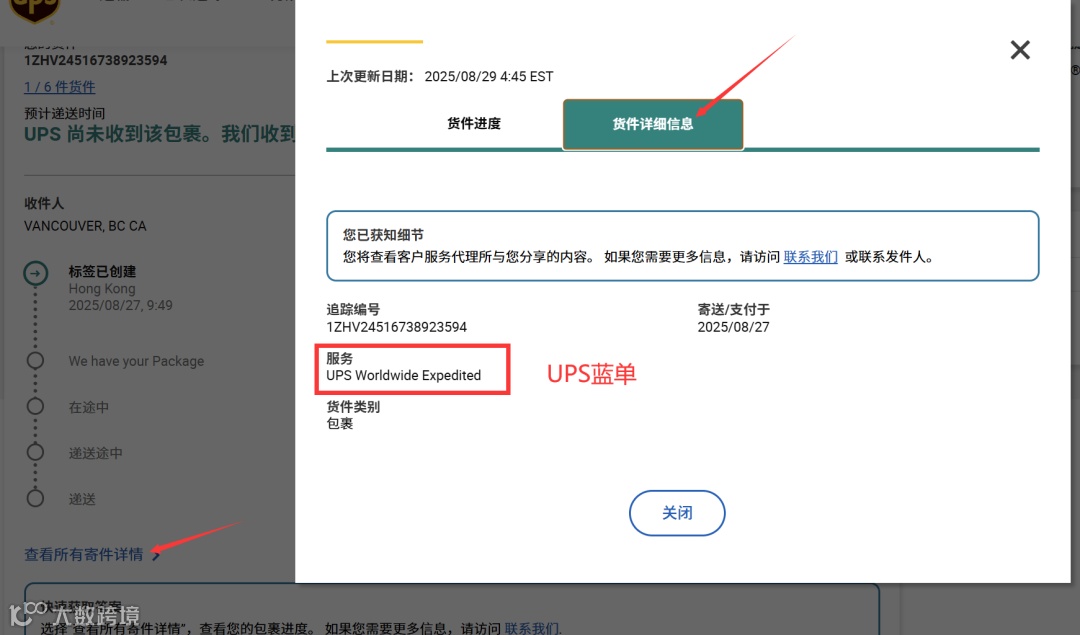1080x635 pixels.
Task: Select the 递送途中 step circle
Action: [x=35, y=452]
